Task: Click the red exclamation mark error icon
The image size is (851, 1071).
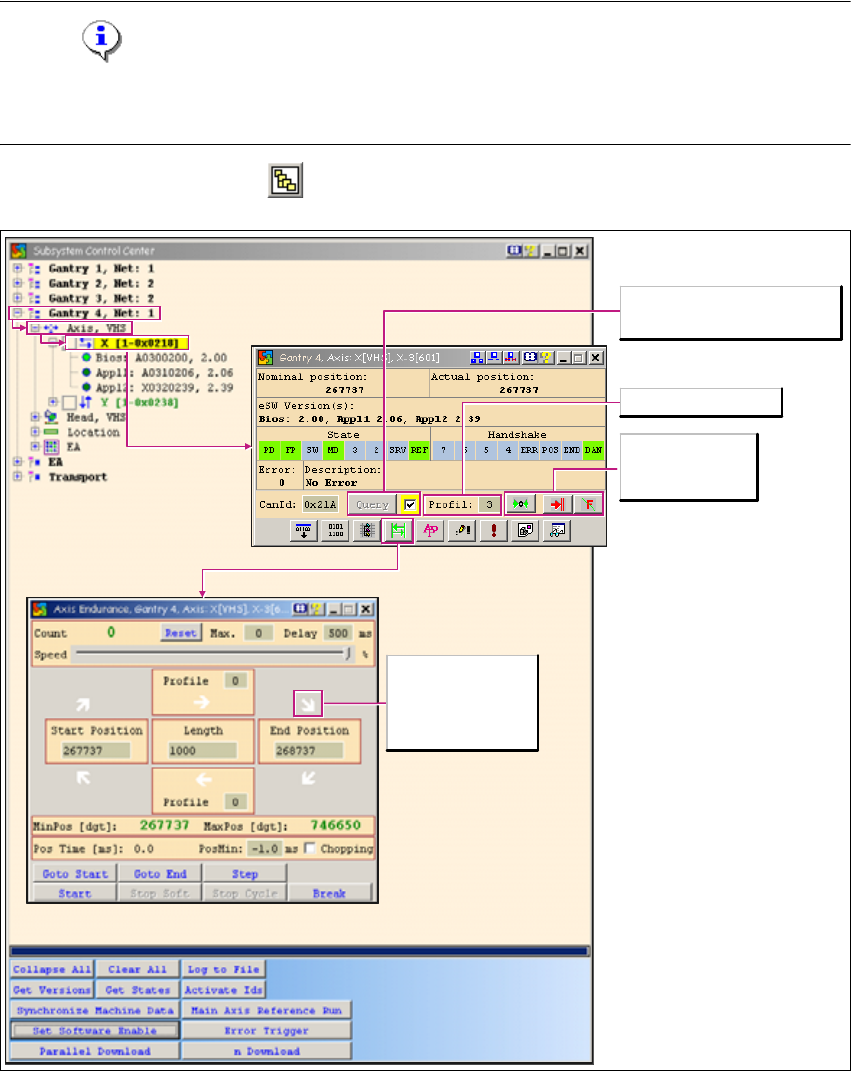Action: pyautogui.click(x=493, y=531)
